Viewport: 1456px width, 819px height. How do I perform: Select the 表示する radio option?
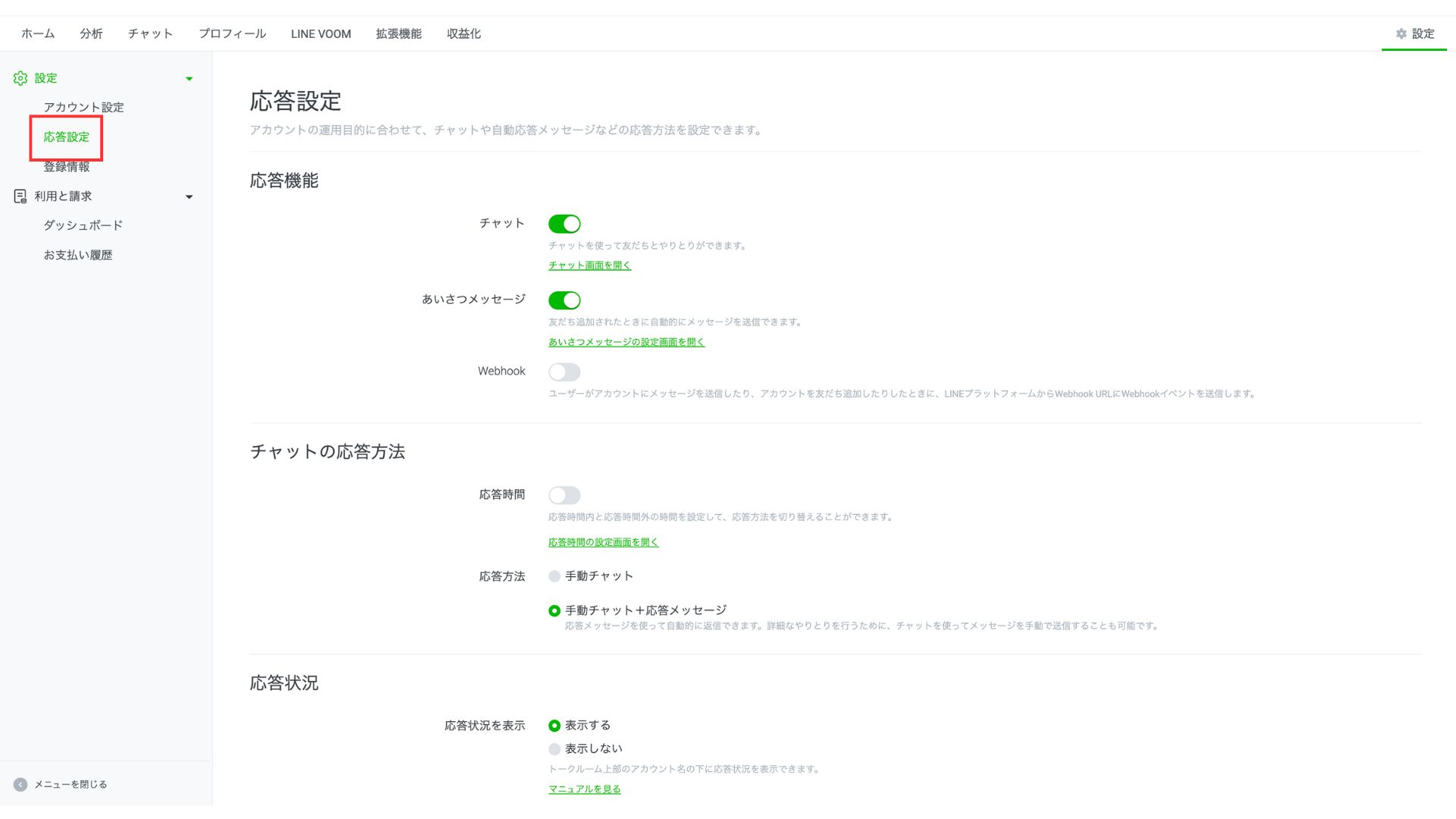pos(554,726)
